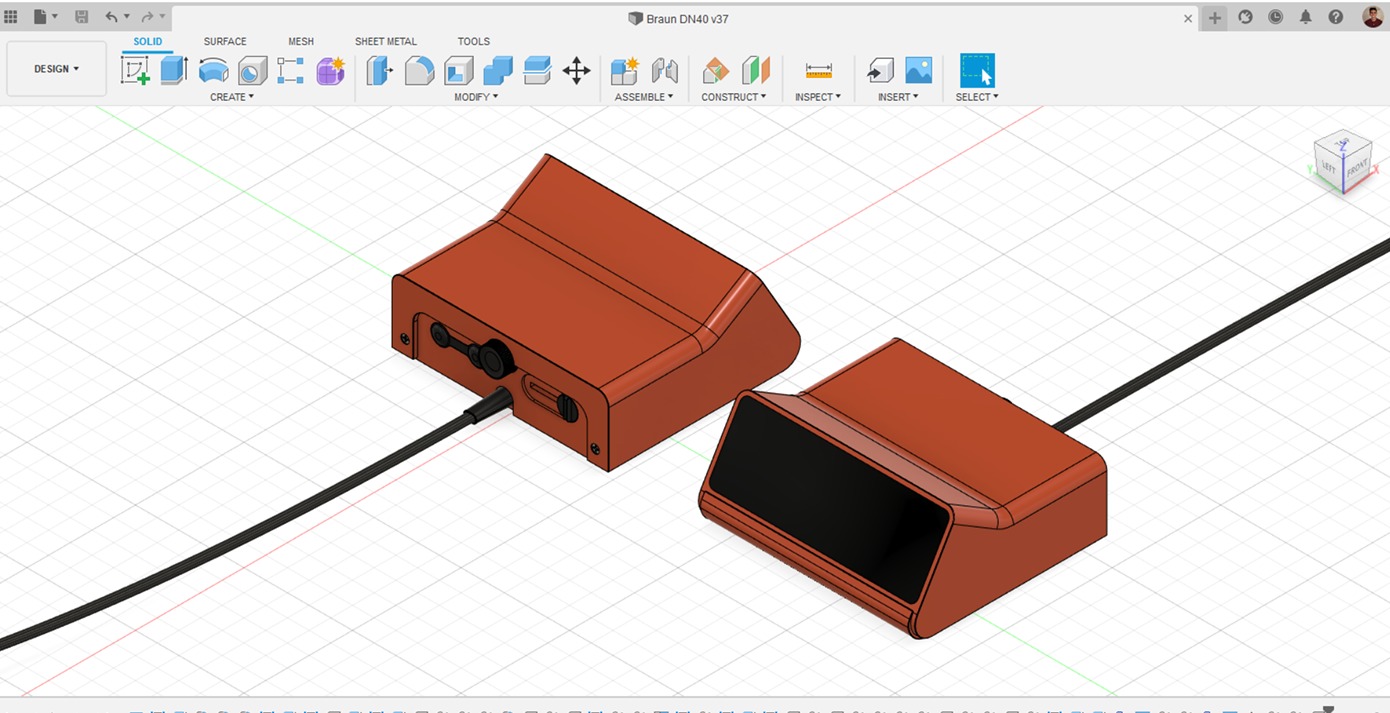
Task: Open the Extensions icon
Action: [1246, 17]
